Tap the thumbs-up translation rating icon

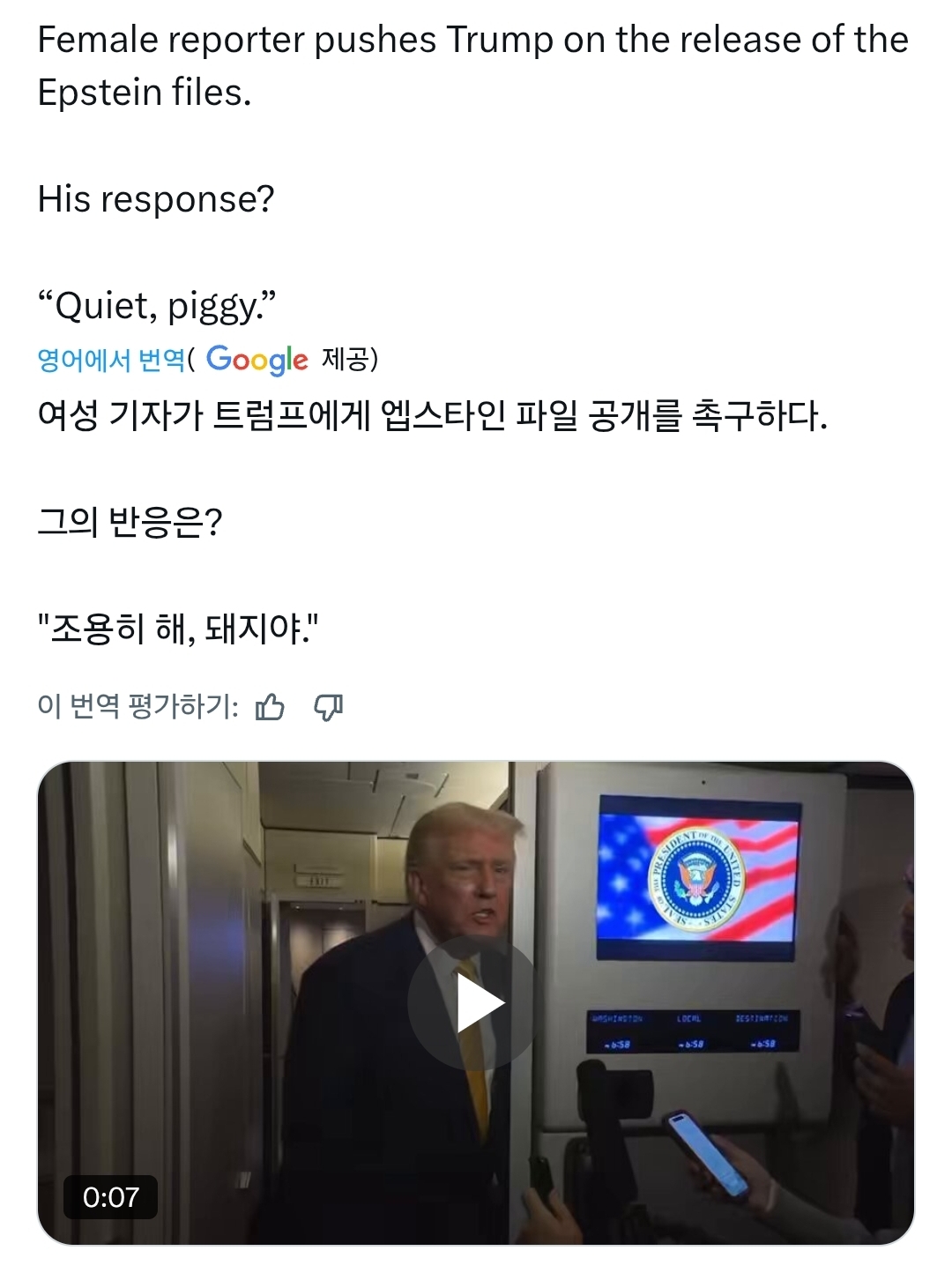[x=270, y=707]
